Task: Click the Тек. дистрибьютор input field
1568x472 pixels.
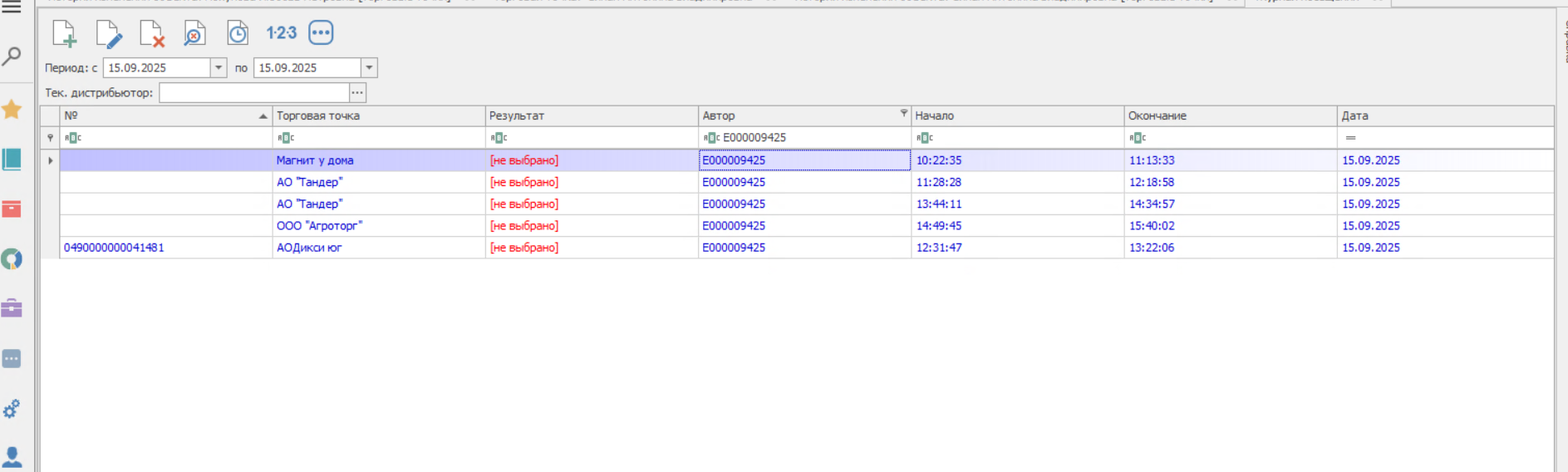Action: tap(254, 92)
